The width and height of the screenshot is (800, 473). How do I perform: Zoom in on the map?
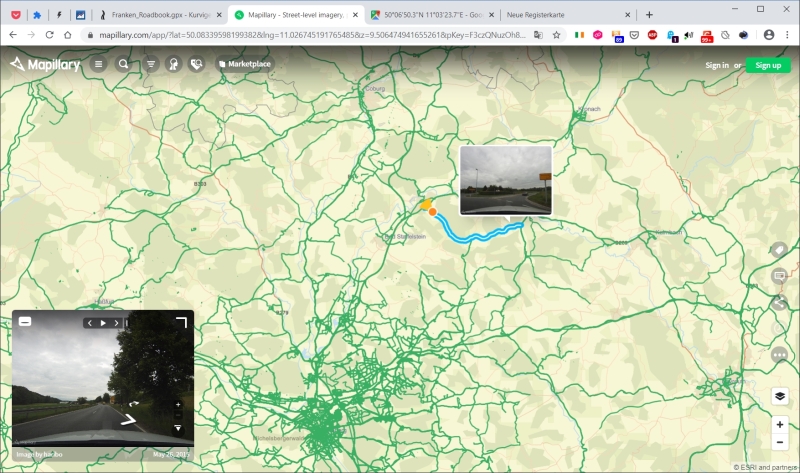pyautogui.click(x=780, y=425)
